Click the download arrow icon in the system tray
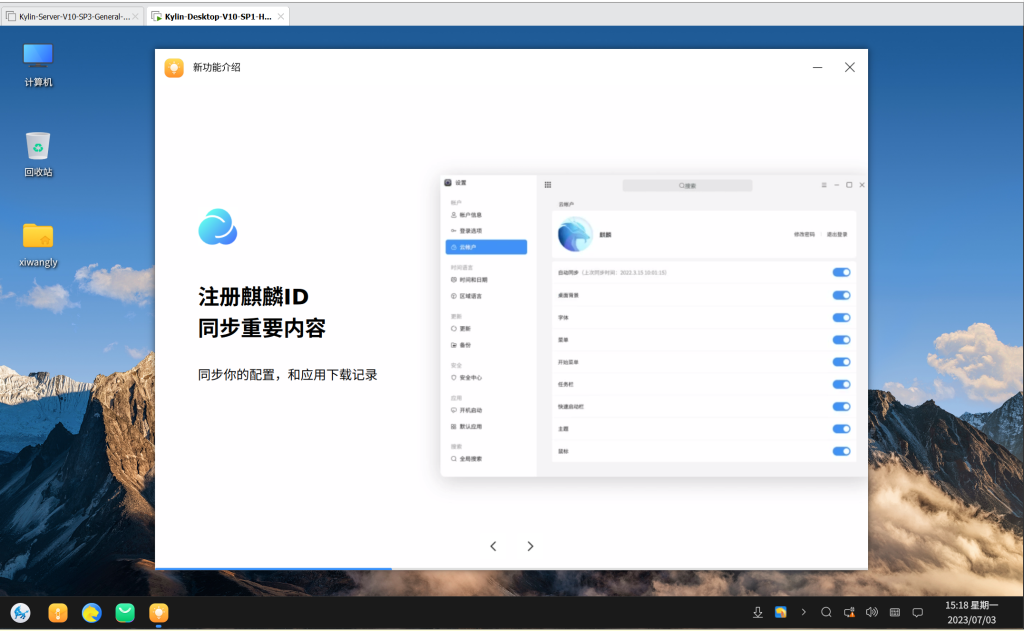This screenshot has width=1024, height=631. click(x=758, y=613)
